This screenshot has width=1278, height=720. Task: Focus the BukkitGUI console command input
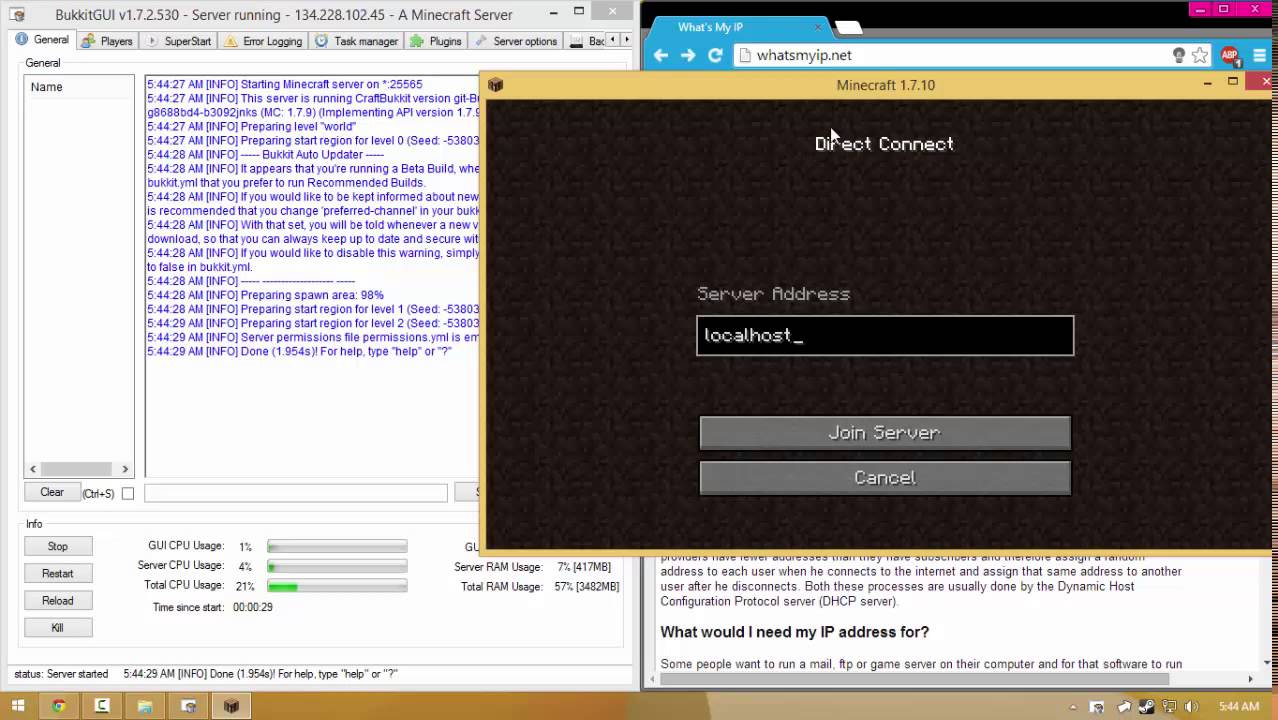click(296, 492)
